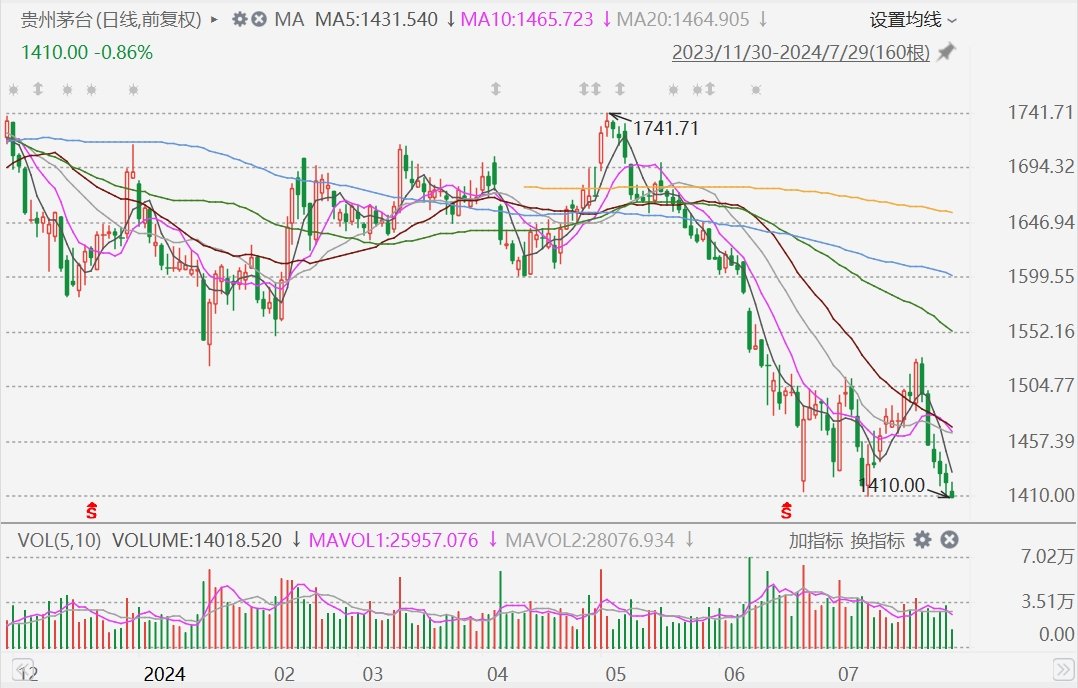Select the MA5:1431.540 value
Image resolution: width=1078 pixels, height=688 pixels.
(376, 19)
